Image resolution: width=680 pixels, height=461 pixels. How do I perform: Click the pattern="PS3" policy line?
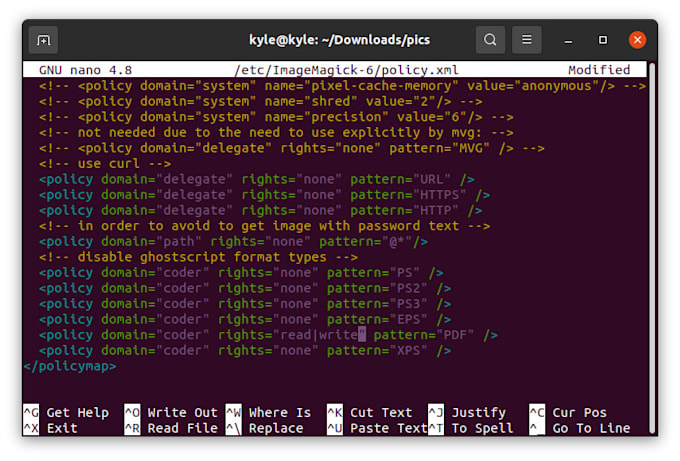point(245,304)
